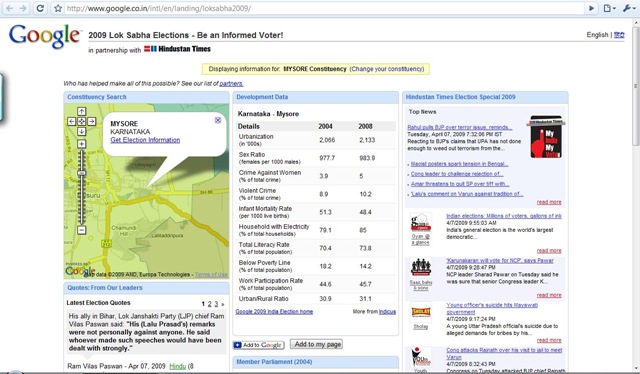Reload the page with the refresh icon
The image size is (640, 374).
tap(40, 8)
